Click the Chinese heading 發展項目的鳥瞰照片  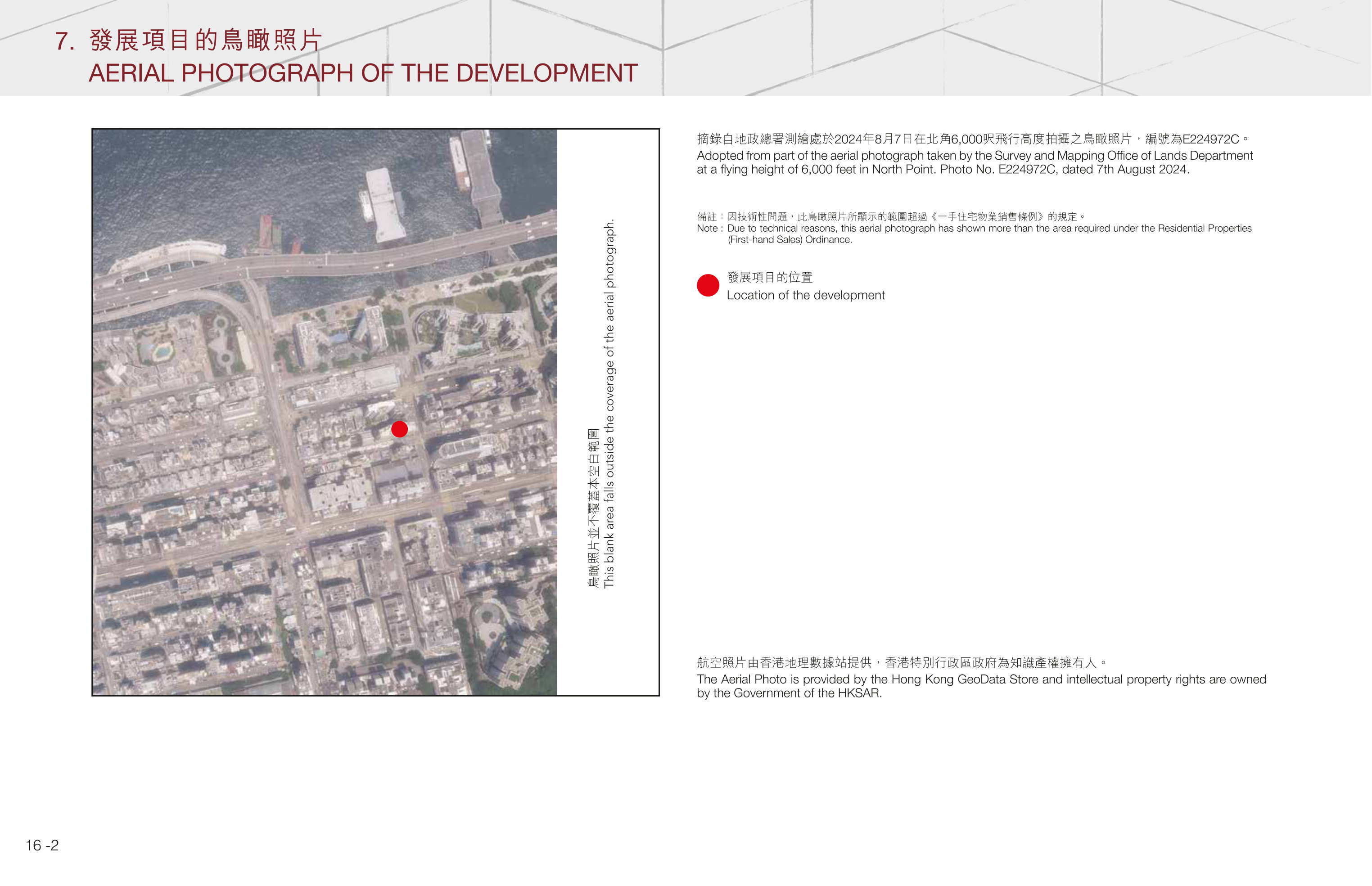click(x=206, y=40)
